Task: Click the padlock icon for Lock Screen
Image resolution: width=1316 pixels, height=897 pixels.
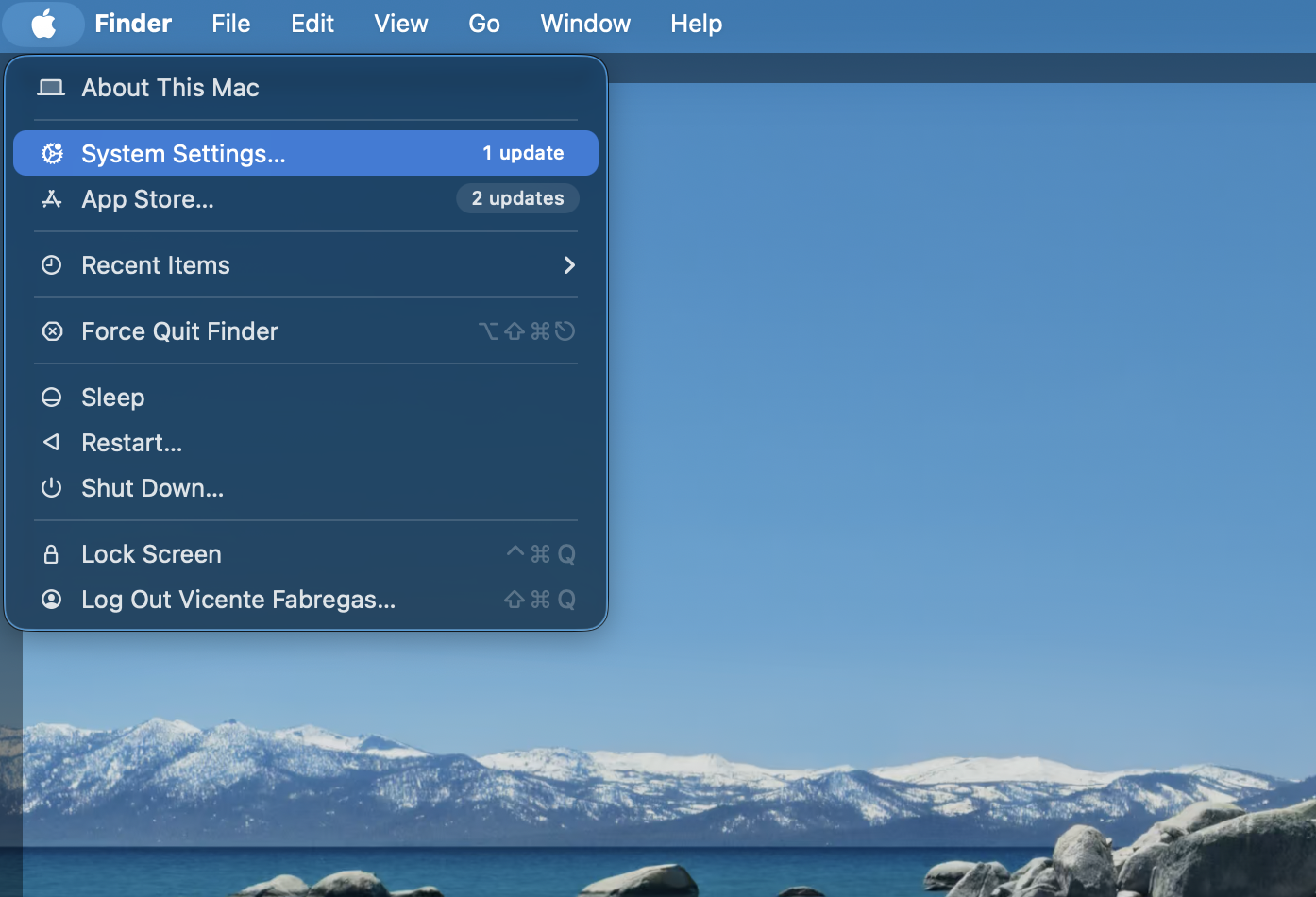Action: [x=52, y=554]
